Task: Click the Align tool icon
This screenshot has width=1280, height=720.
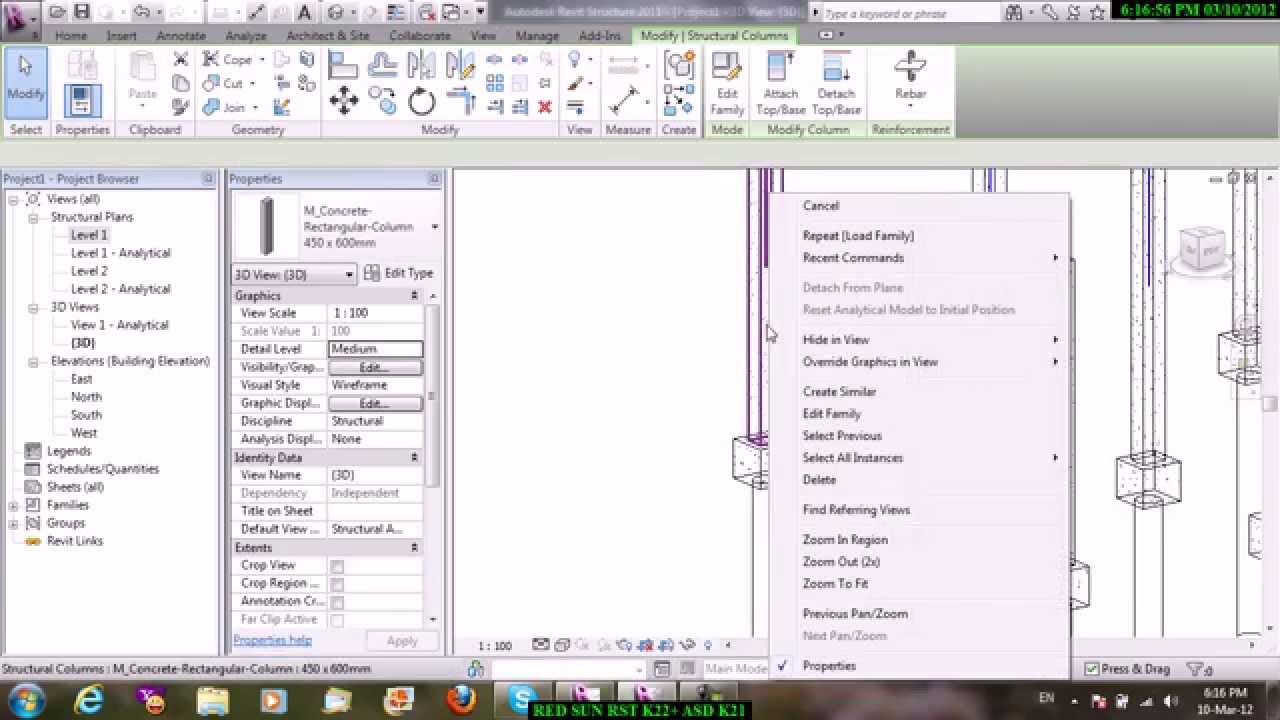Action: [344, 65]
